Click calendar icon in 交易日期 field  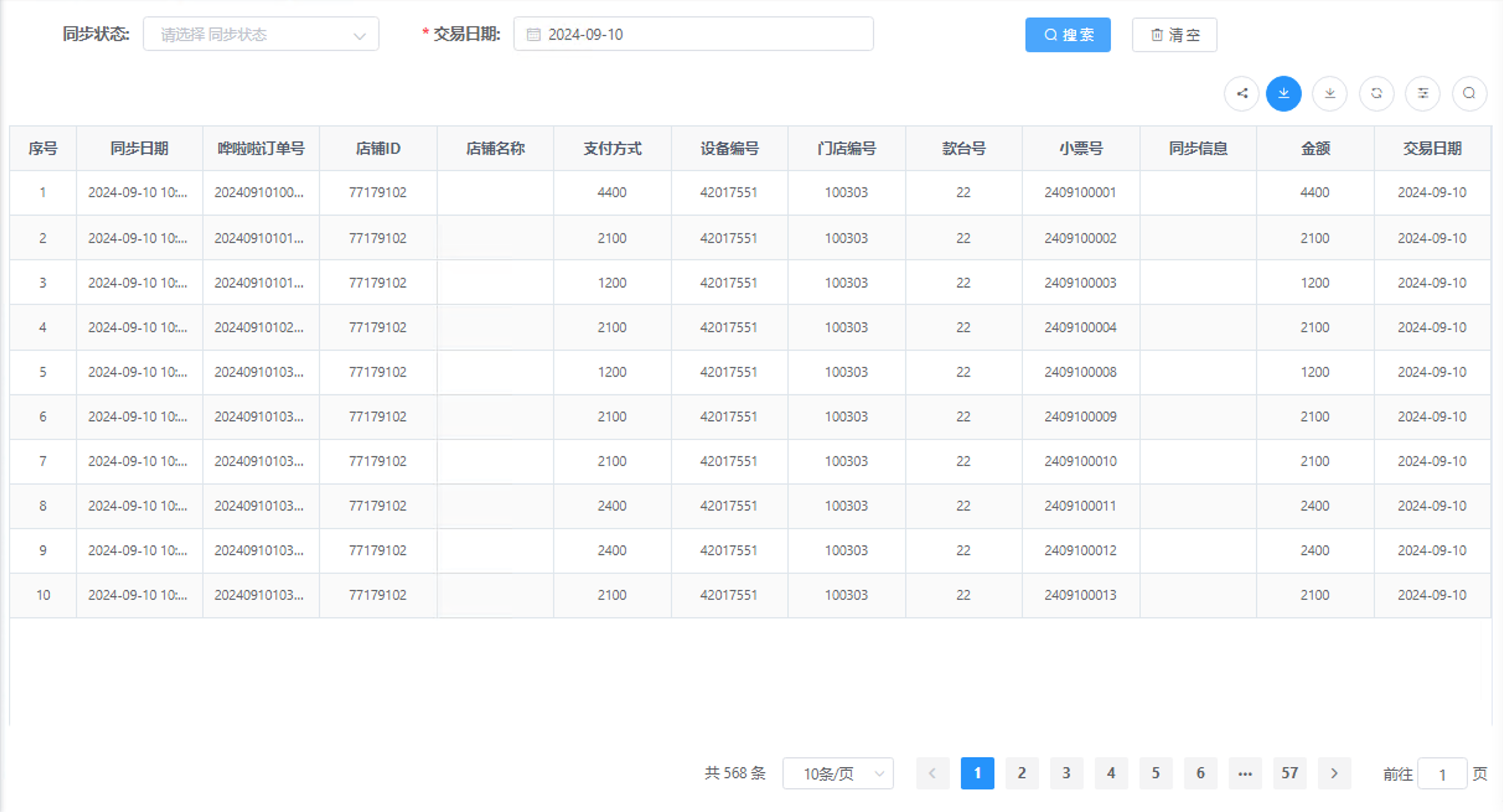click(533, 35)
